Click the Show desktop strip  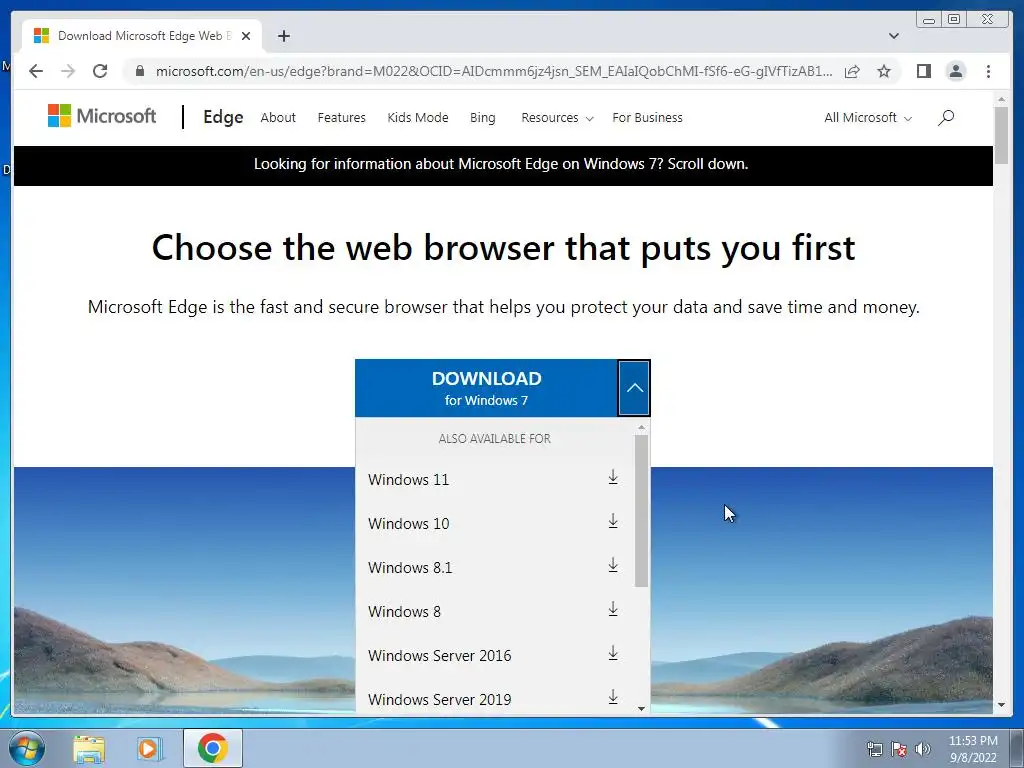coord(1017,748)
